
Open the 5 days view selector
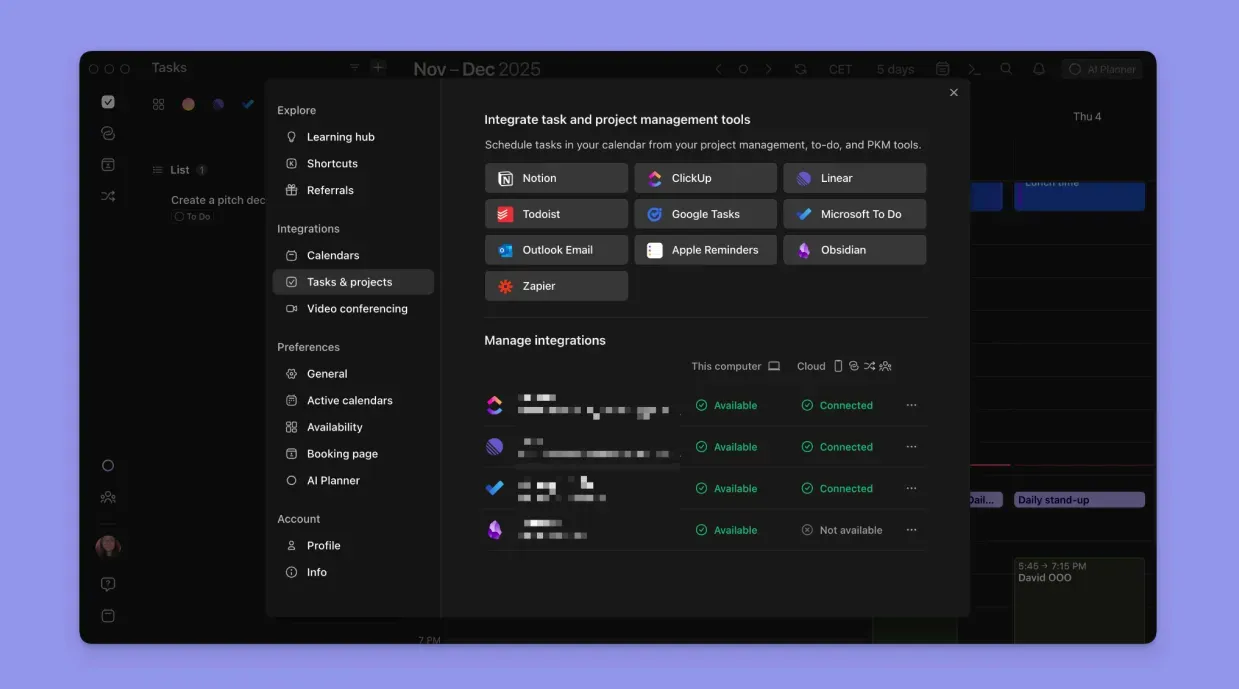pyautogui.click(x=895, y=69)
